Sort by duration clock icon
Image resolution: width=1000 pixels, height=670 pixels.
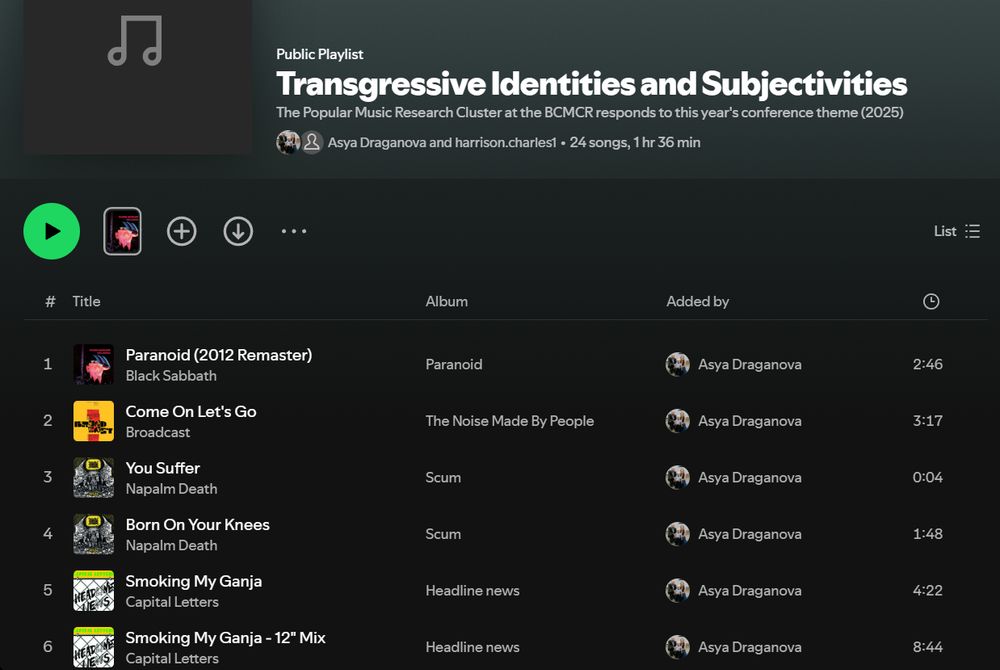(x=931, y=302)
